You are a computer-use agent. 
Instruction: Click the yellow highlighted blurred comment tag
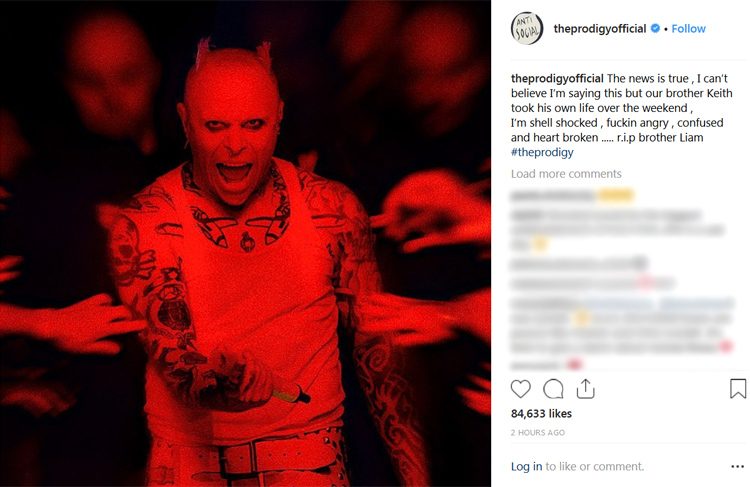(616, 196)
